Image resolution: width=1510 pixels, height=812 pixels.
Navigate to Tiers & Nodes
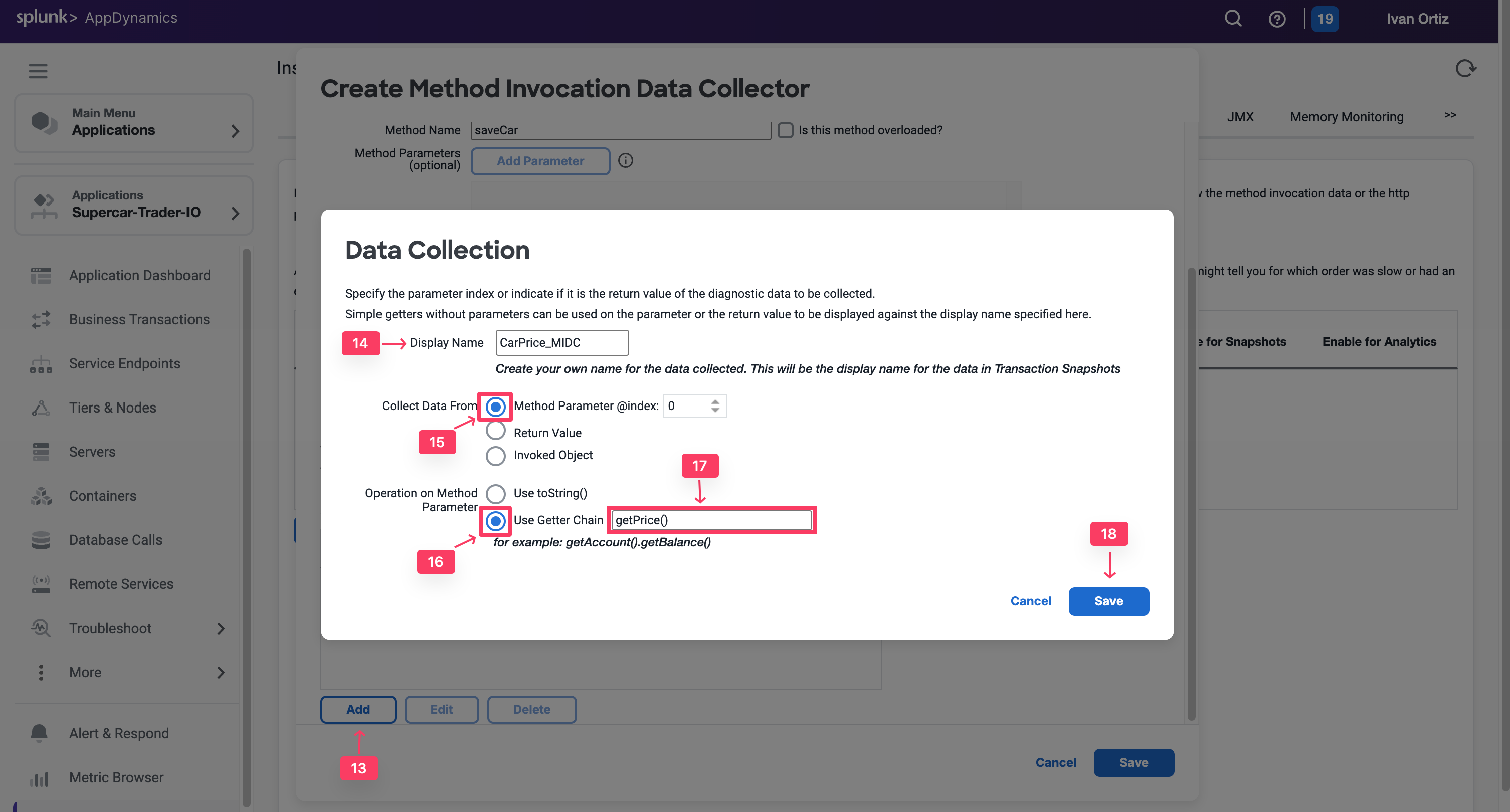[x=112, y=407]
